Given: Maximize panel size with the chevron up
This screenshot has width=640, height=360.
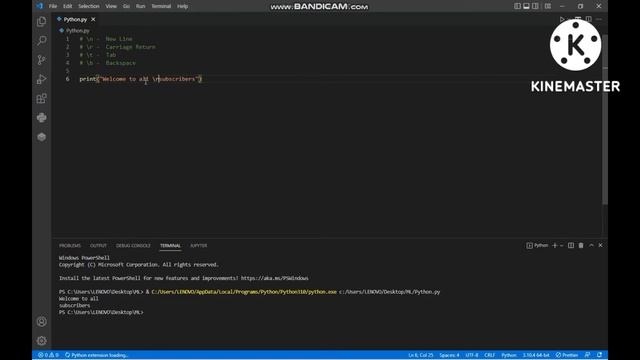Looking at the screenshot, I should [591, 245].
